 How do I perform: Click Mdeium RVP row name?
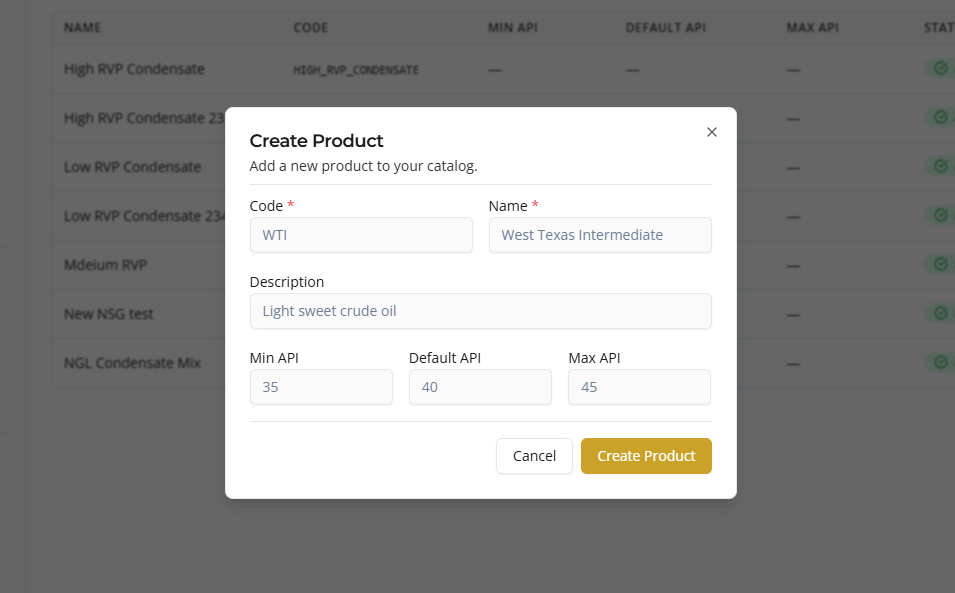click(x=105, y=265)
